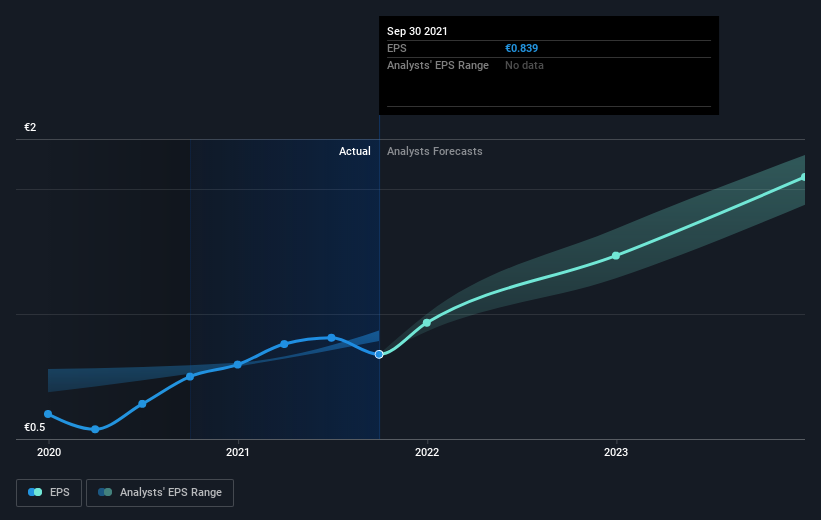Click the 2021 x-axis label
The height and width of the screenshot is (520, 821).
tap(238, 452)
